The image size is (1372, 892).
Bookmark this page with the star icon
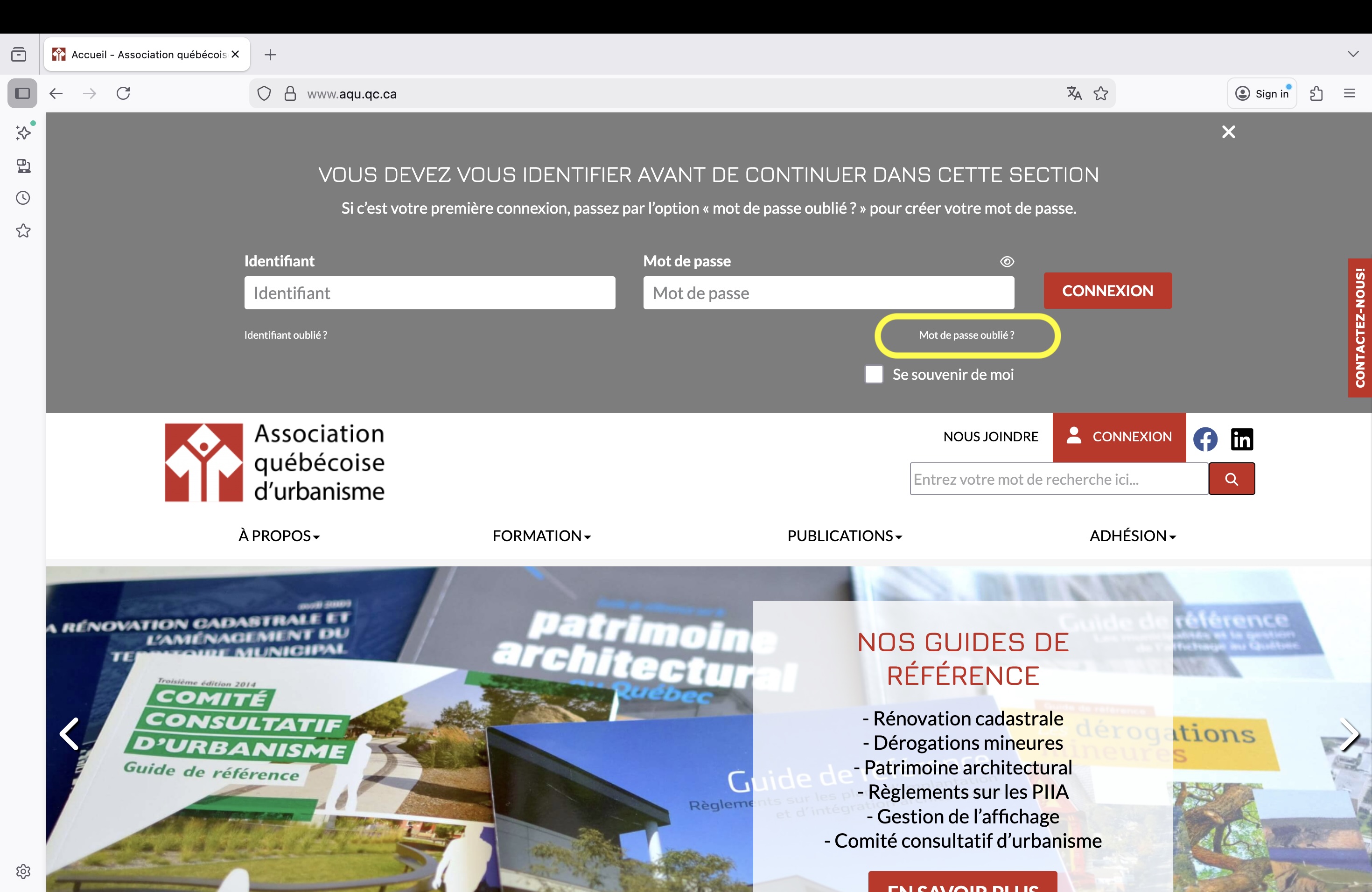point(1100,93)
